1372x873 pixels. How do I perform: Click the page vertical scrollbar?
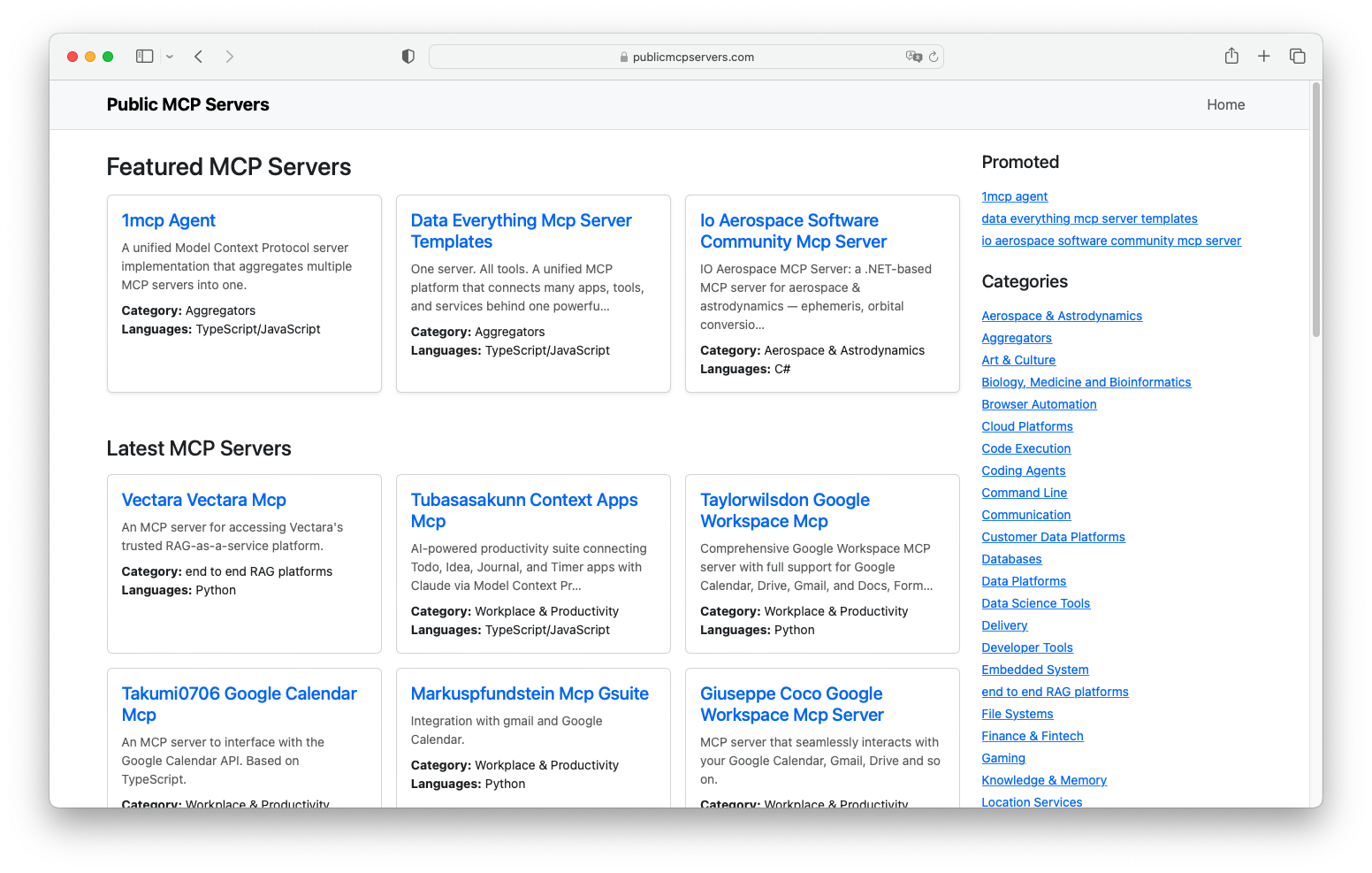(x=1316, y=211)
